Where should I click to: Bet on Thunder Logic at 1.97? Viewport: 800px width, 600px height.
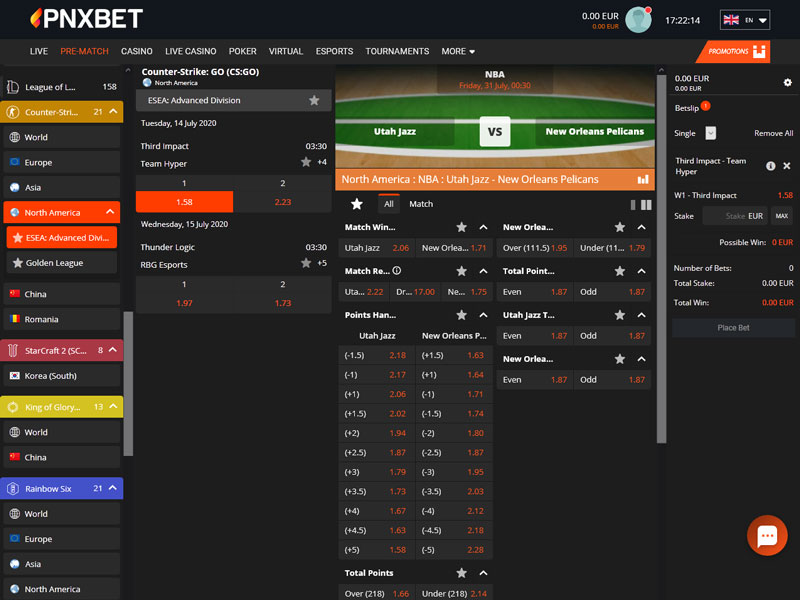point(184,303)
